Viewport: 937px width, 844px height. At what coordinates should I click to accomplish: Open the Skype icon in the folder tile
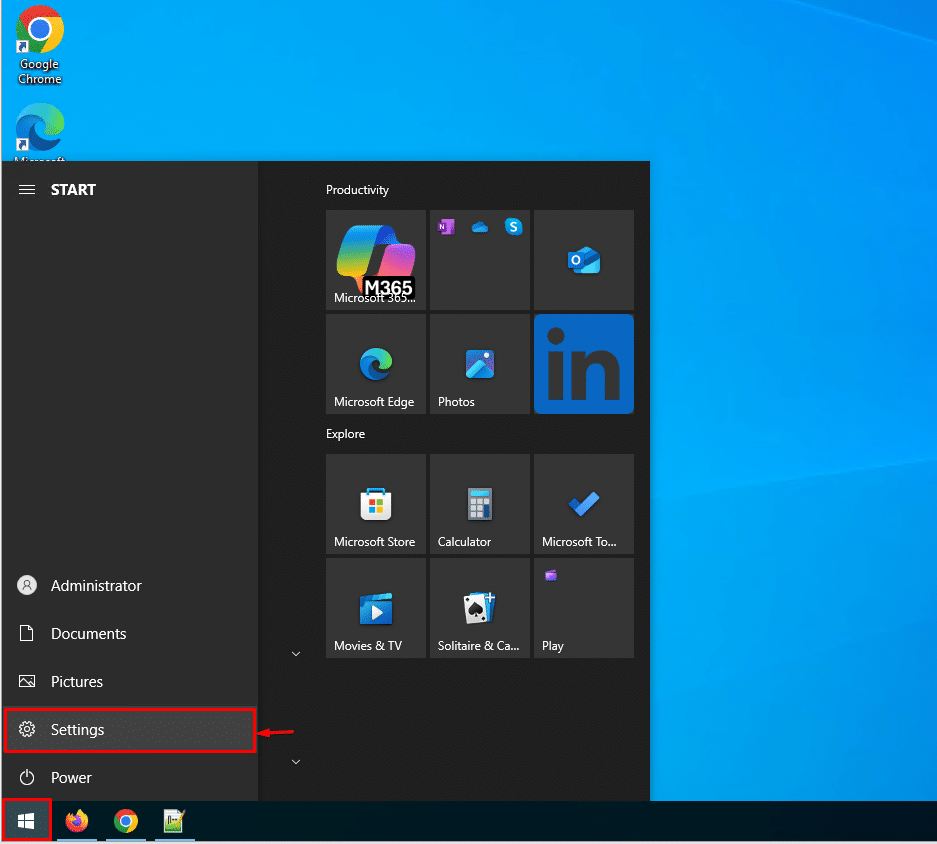pos(513,227)
